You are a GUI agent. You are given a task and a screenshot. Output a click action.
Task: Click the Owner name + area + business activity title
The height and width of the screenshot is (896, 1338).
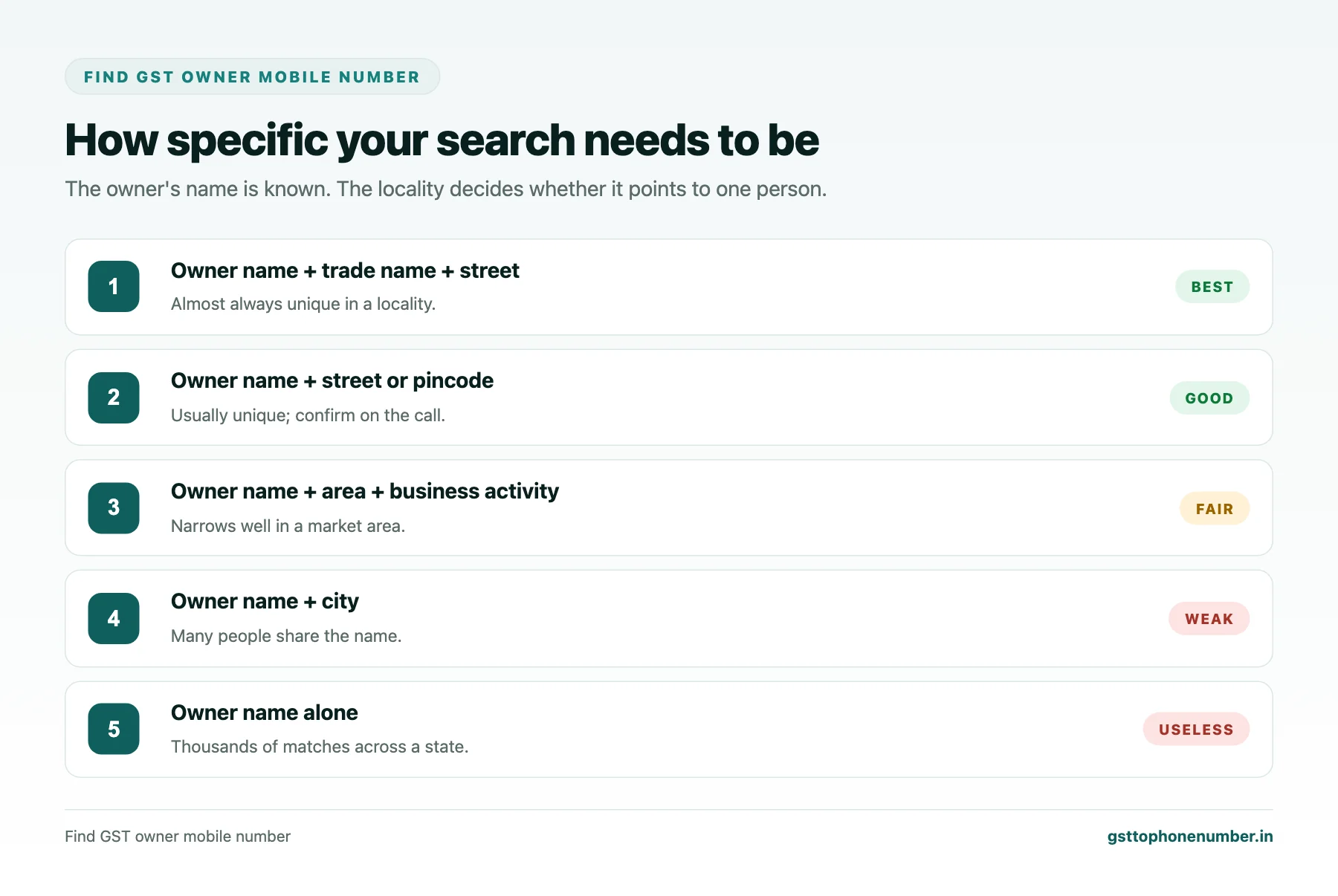pyautogui.click(x=365, y=491)
